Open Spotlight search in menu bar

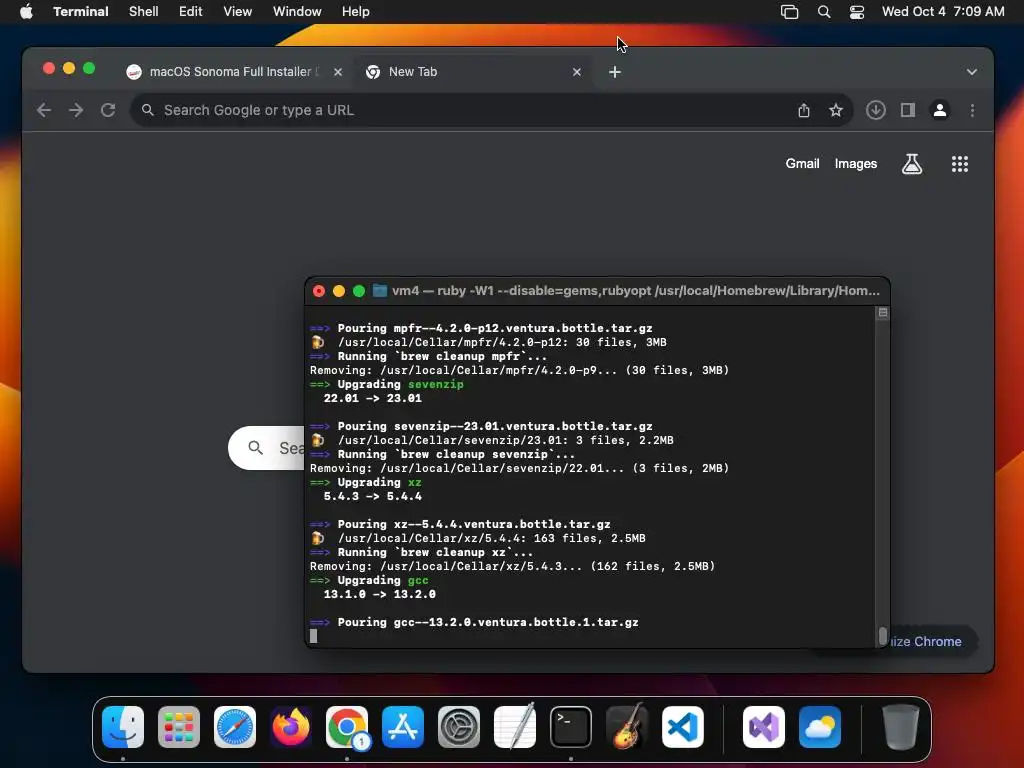824,12
